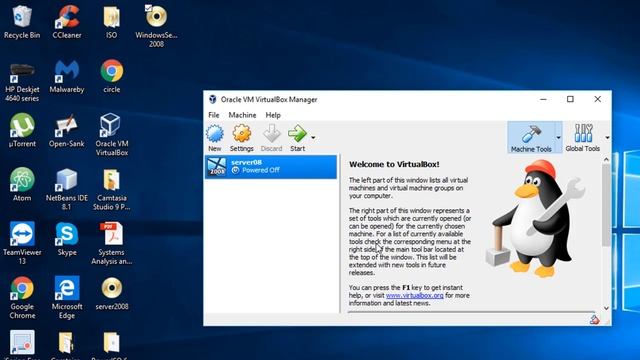The width and height of the screenshot is (640, 360).
Task: Open the Open-Sankoré desktop shortcut
Action: [x=67, y=131]
